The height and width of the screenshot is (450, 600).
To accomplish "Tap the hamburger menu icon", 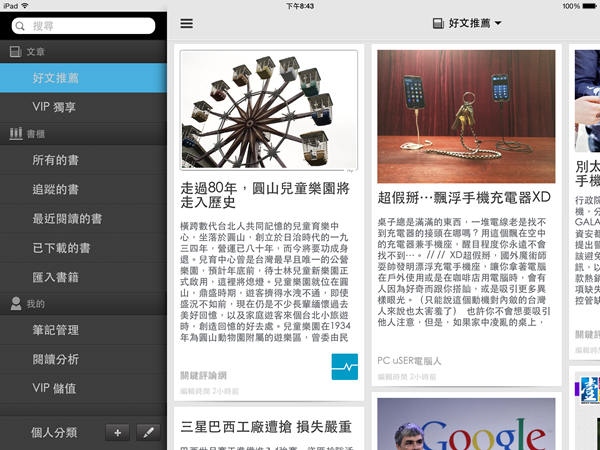I will coord(186,23).
